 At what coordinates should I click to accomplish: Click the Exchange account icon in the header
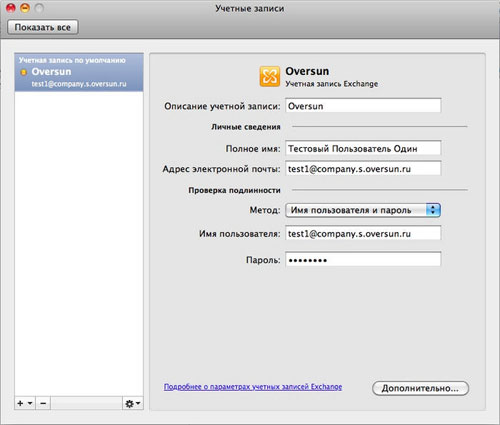tap(270, 76)
